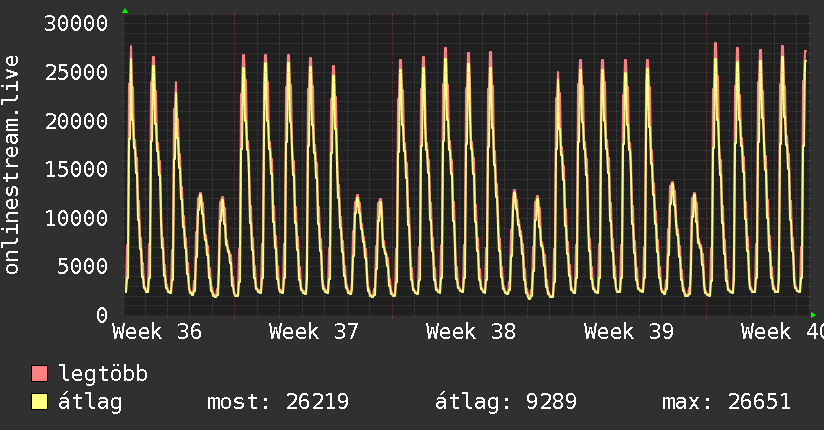Click the 10000 y-axis label
The image size is (824, 430).
tap(76, 218)
